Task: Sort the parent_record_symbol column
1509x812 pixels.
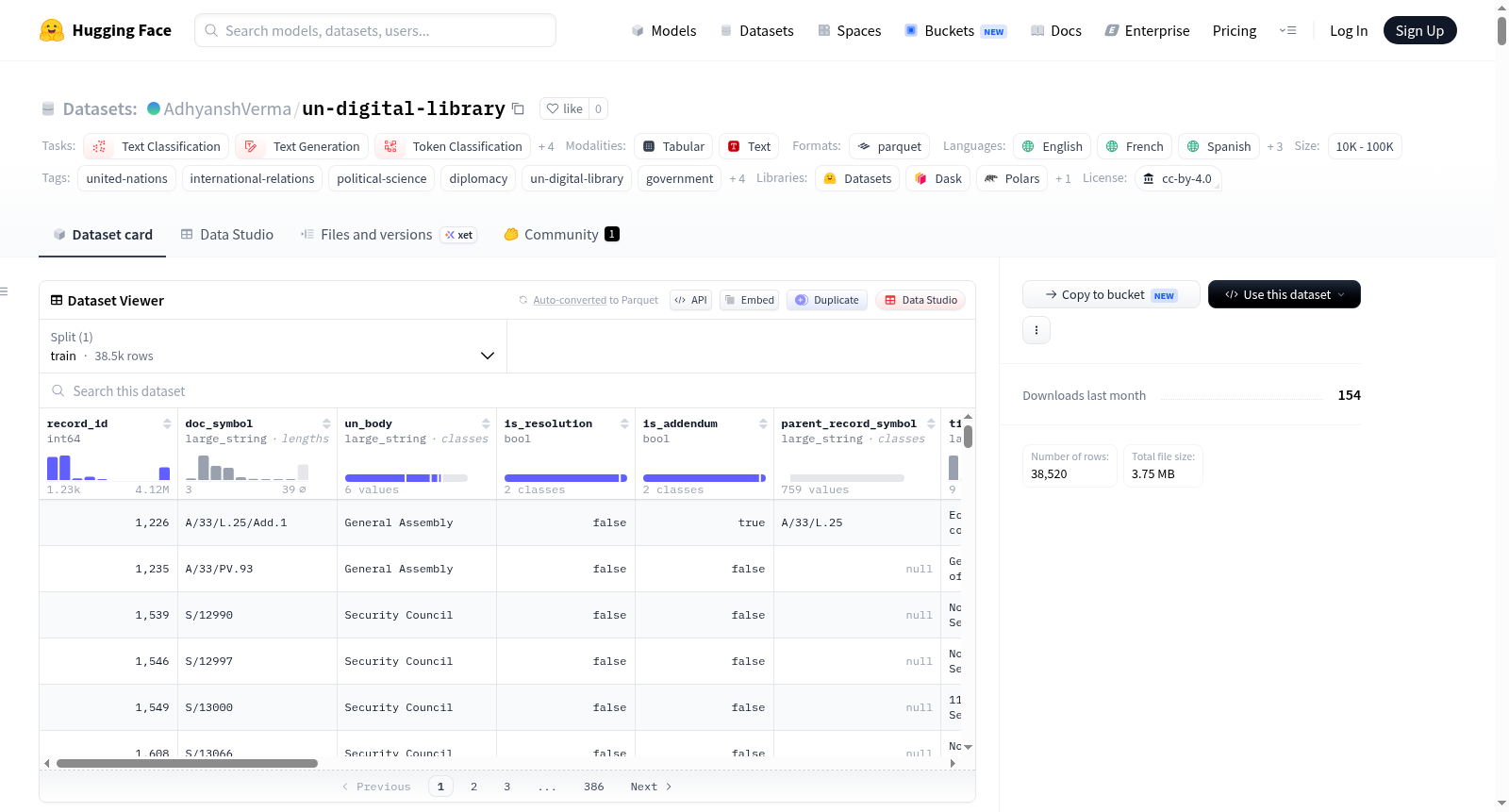Action: click(x=931, y=424)
